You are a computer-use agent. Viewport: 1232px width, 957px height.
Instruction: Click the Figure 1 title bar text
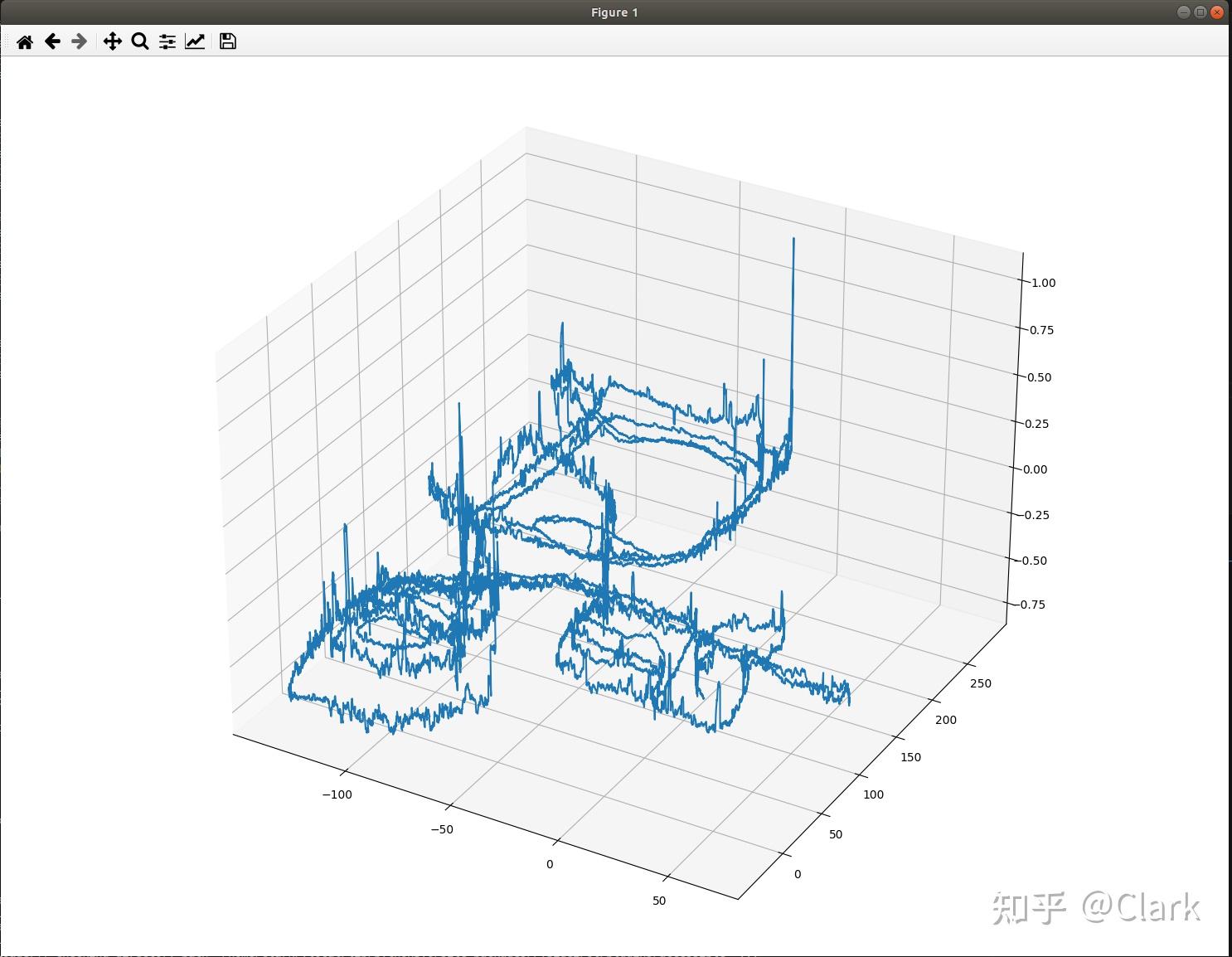click(614, 12)
